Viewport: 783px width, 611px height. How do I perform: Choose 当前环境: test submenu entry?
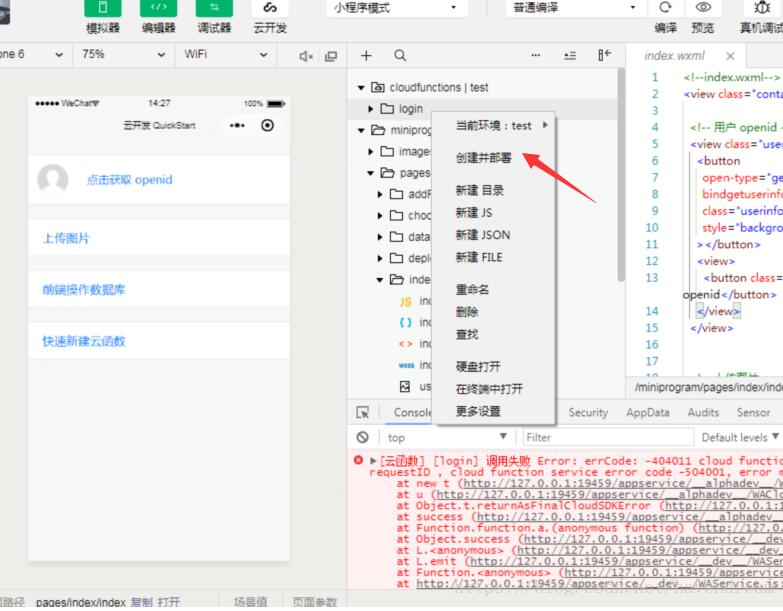click(494, 126)
